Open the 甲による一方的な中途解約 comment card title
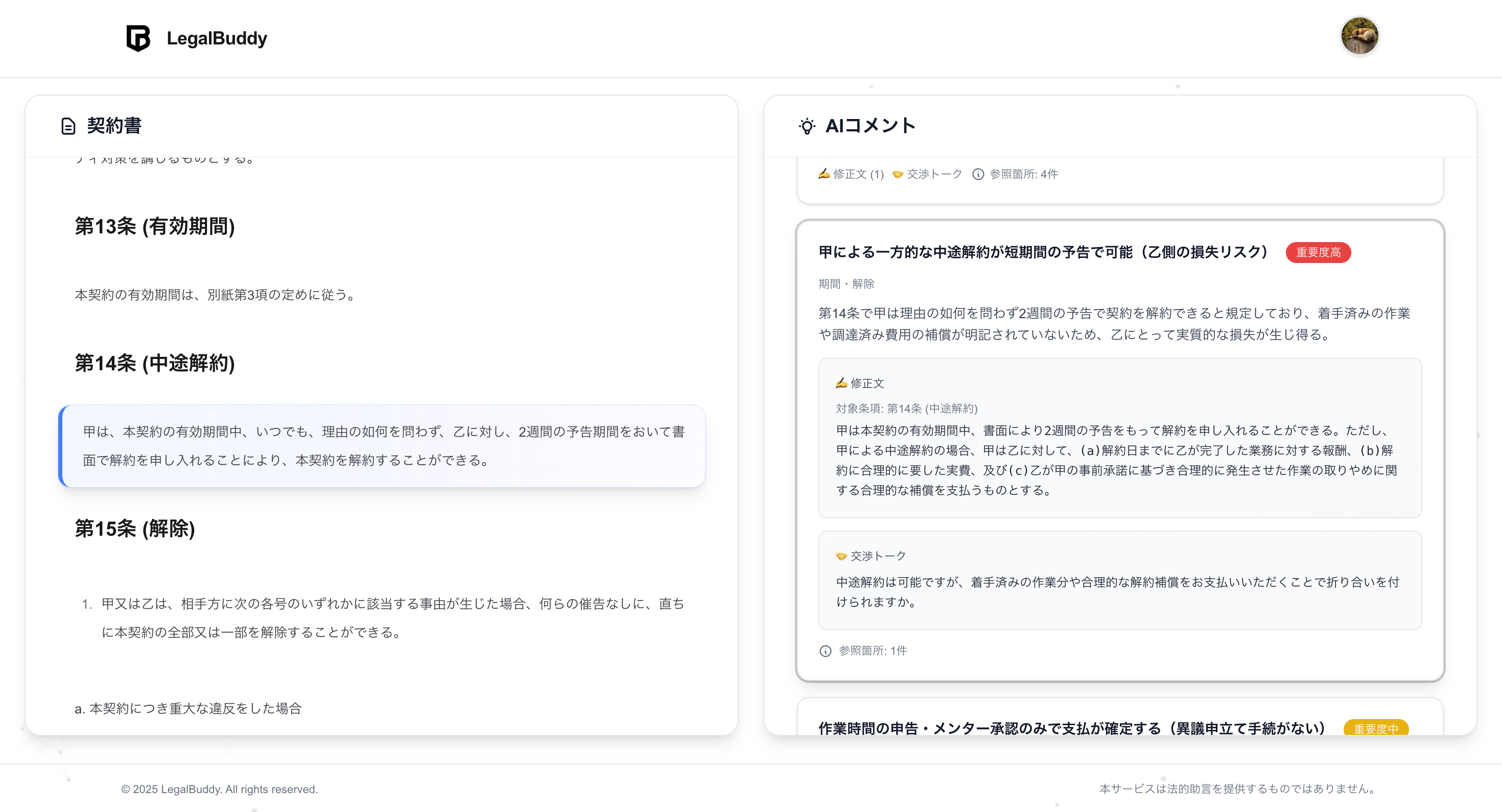1502x812 pixels. pos(1043,252)
